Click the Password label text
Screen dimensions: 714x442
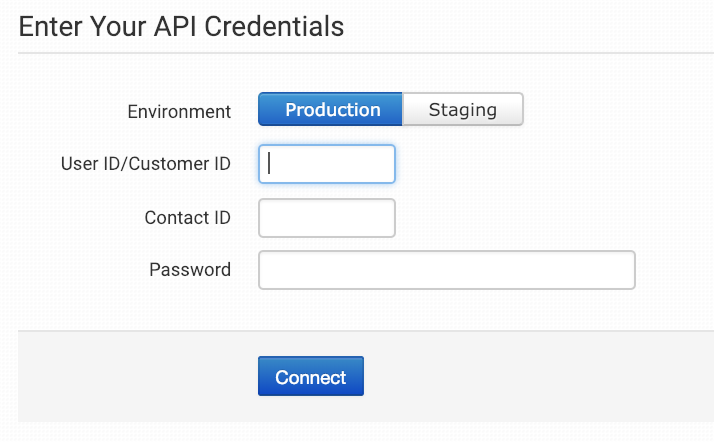190,270
